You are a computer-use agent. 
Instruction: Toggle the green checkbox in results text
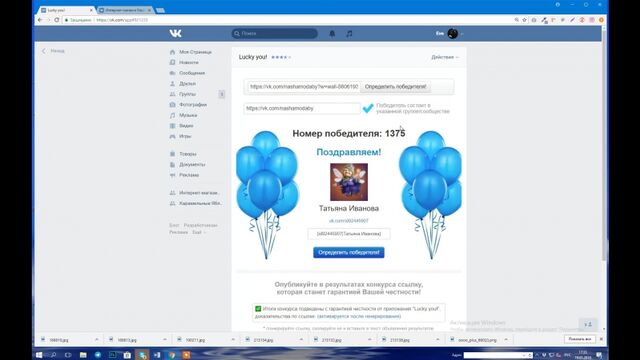pyautogui.click(x=258, y=309)
